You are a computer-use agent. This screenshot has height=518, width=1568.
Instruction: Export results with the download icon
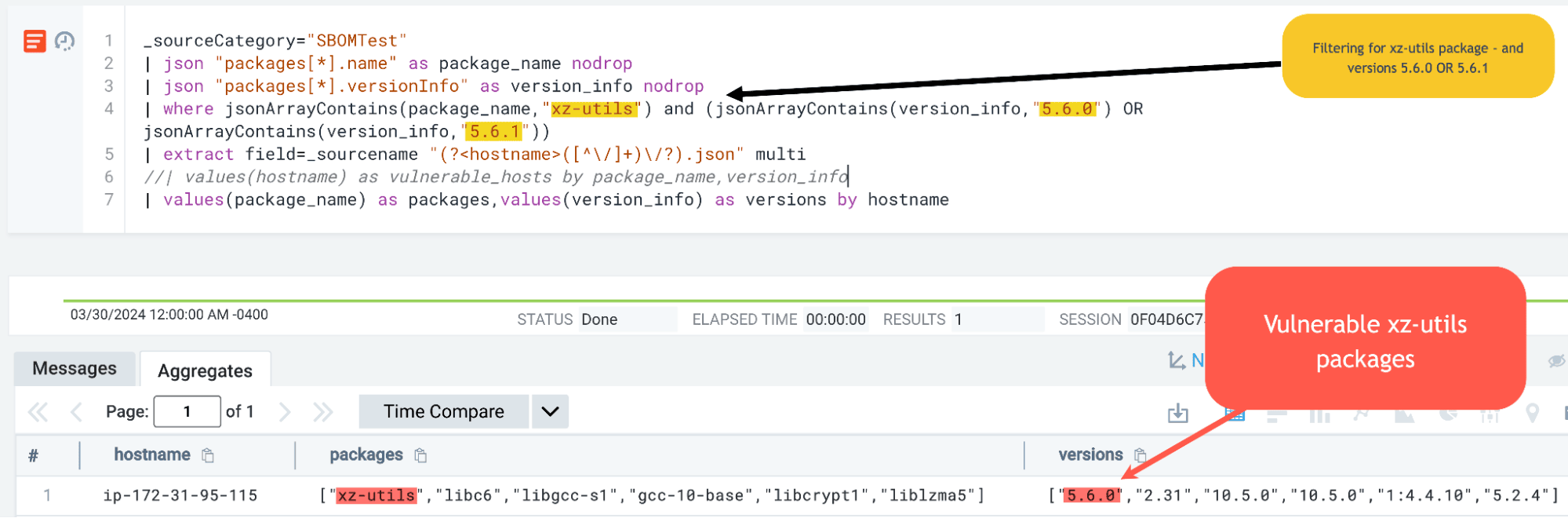[x=1178, y=413]
